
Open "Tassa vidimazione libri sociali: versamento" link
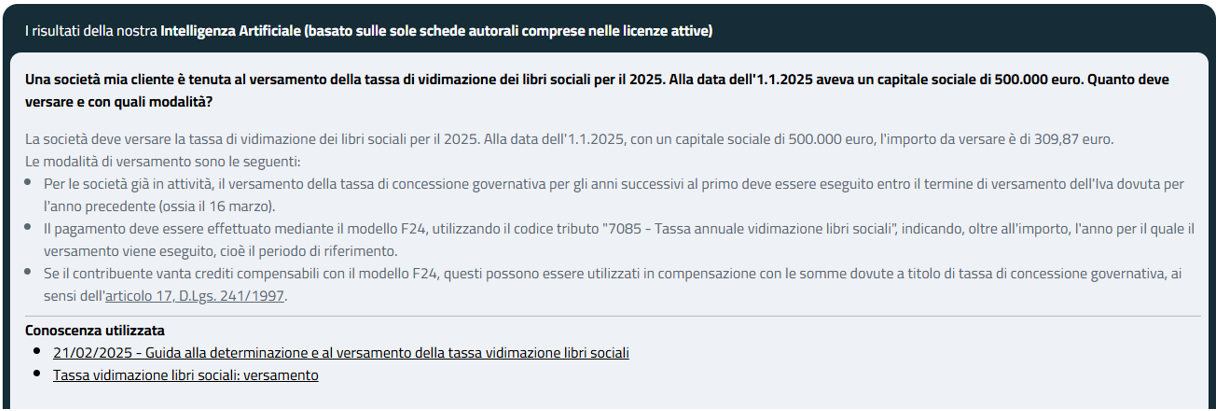pyautogui.click(x=185, y=375)
